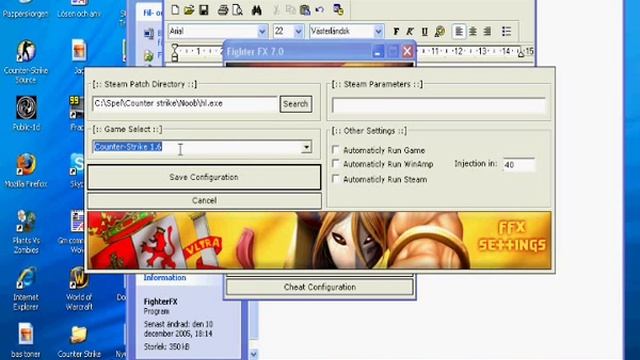Click the Undo arrow icon in WordPad
The height and width of the screenshot is (360, 640).
[320, 10]
